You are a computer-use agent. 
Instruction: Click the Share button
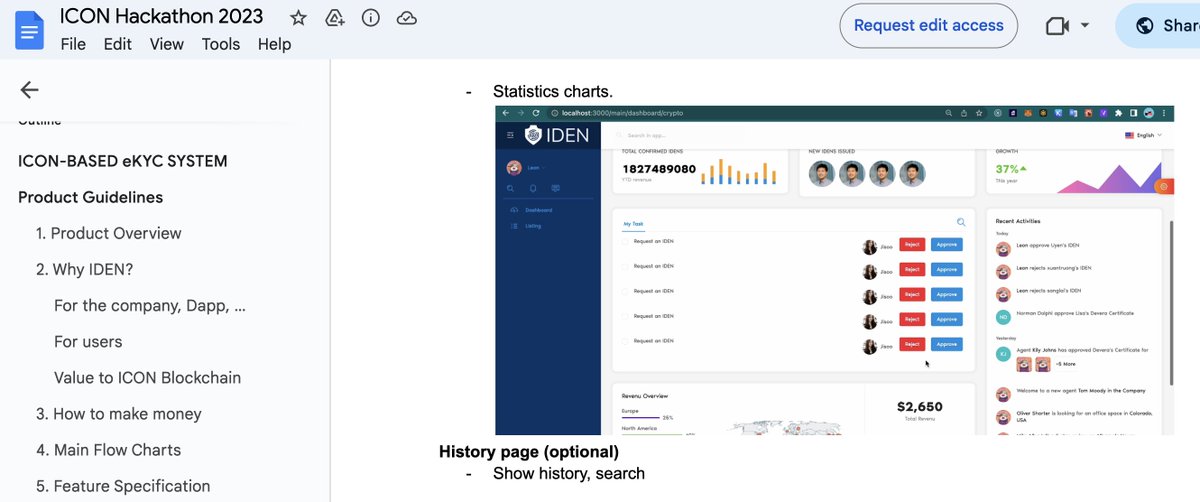point(1160,26)
